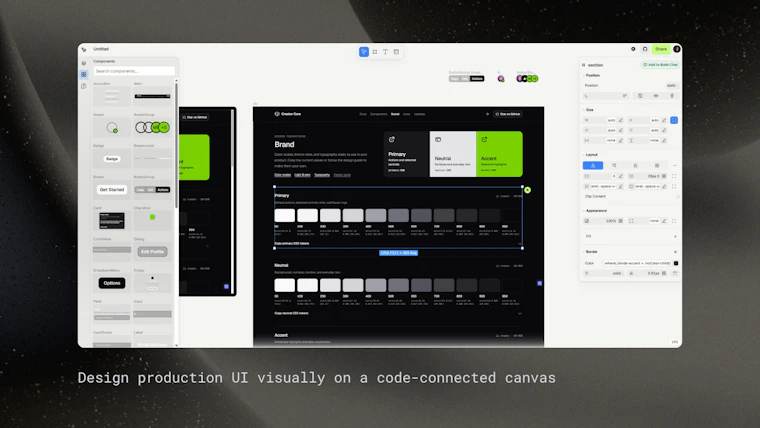
Task: Click the Design guide link
Action: coord(342,175)
